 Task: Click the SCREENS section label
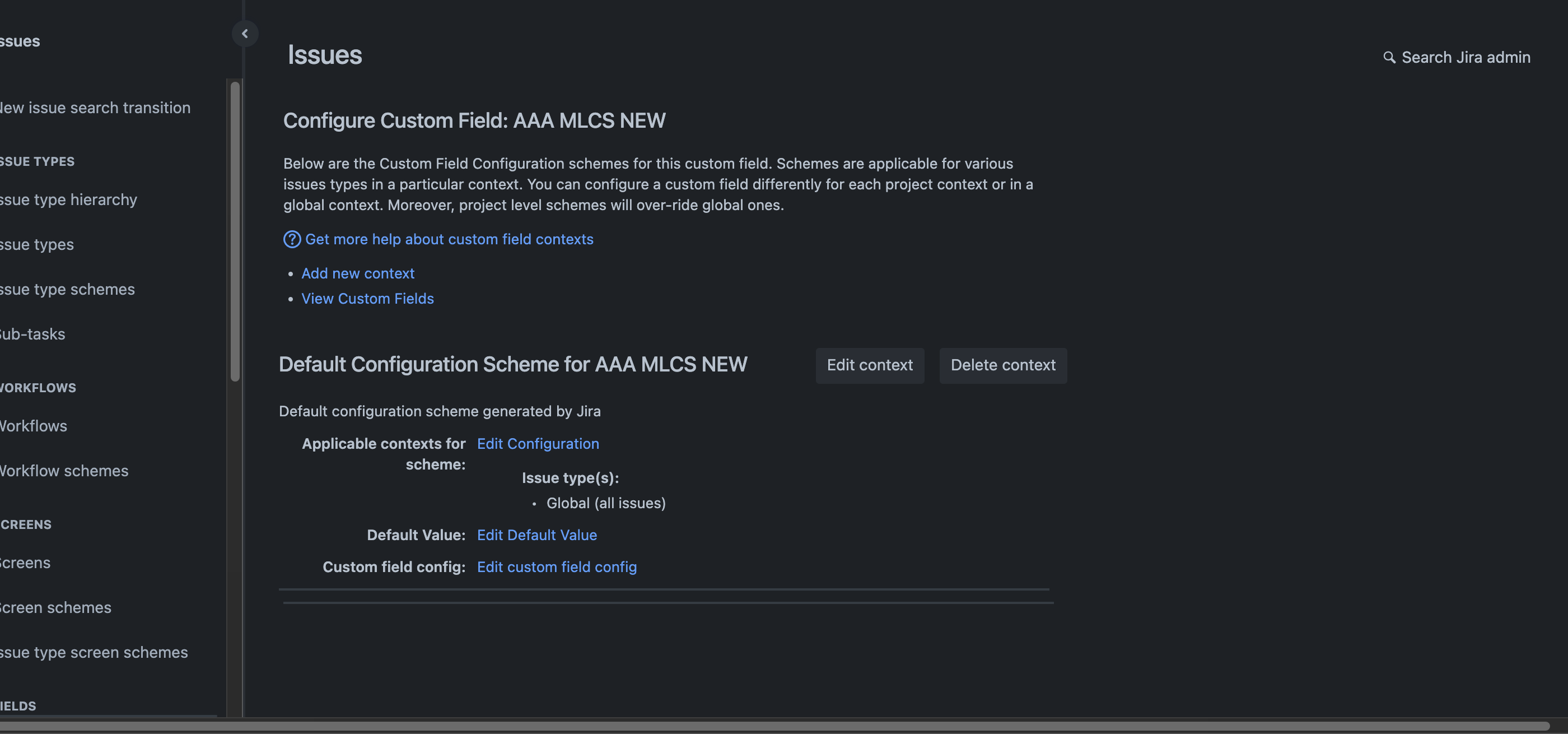tap(26, 524)
